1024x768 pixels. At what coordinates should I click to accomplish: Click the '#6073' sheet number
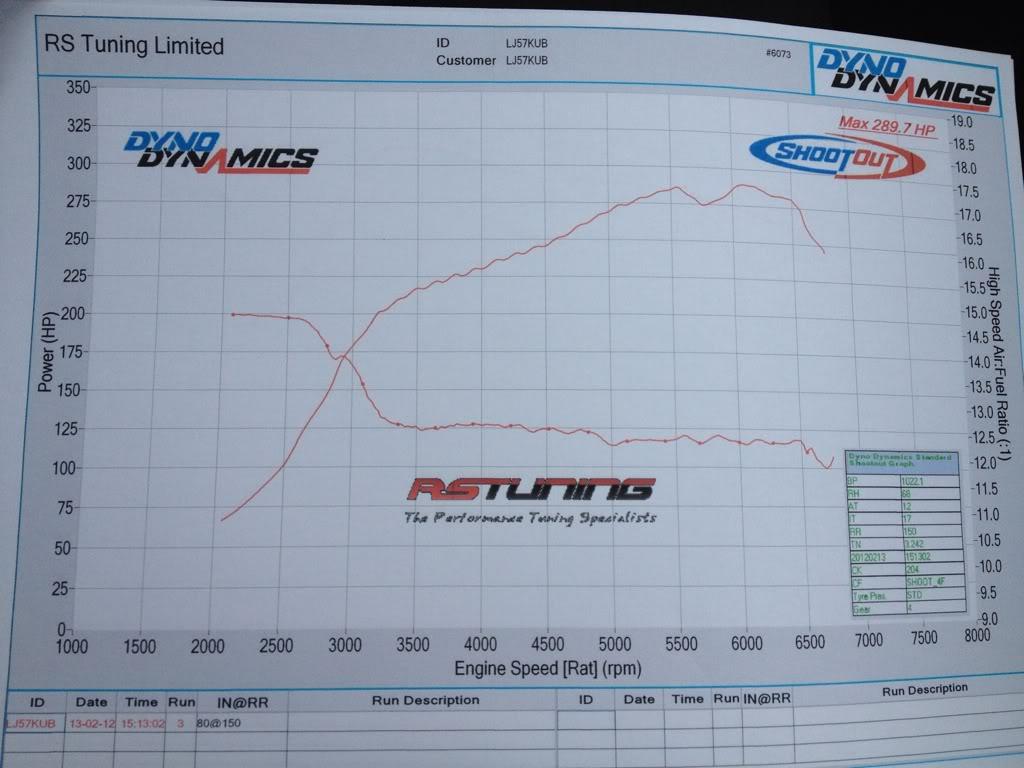click(778, 54)
